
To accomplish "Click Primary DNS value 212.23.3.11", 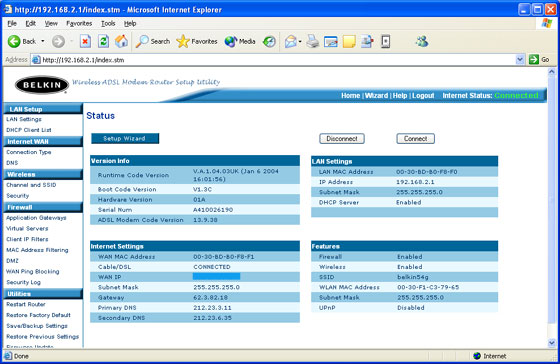I will pyautogui.click(x=212, y=308).
